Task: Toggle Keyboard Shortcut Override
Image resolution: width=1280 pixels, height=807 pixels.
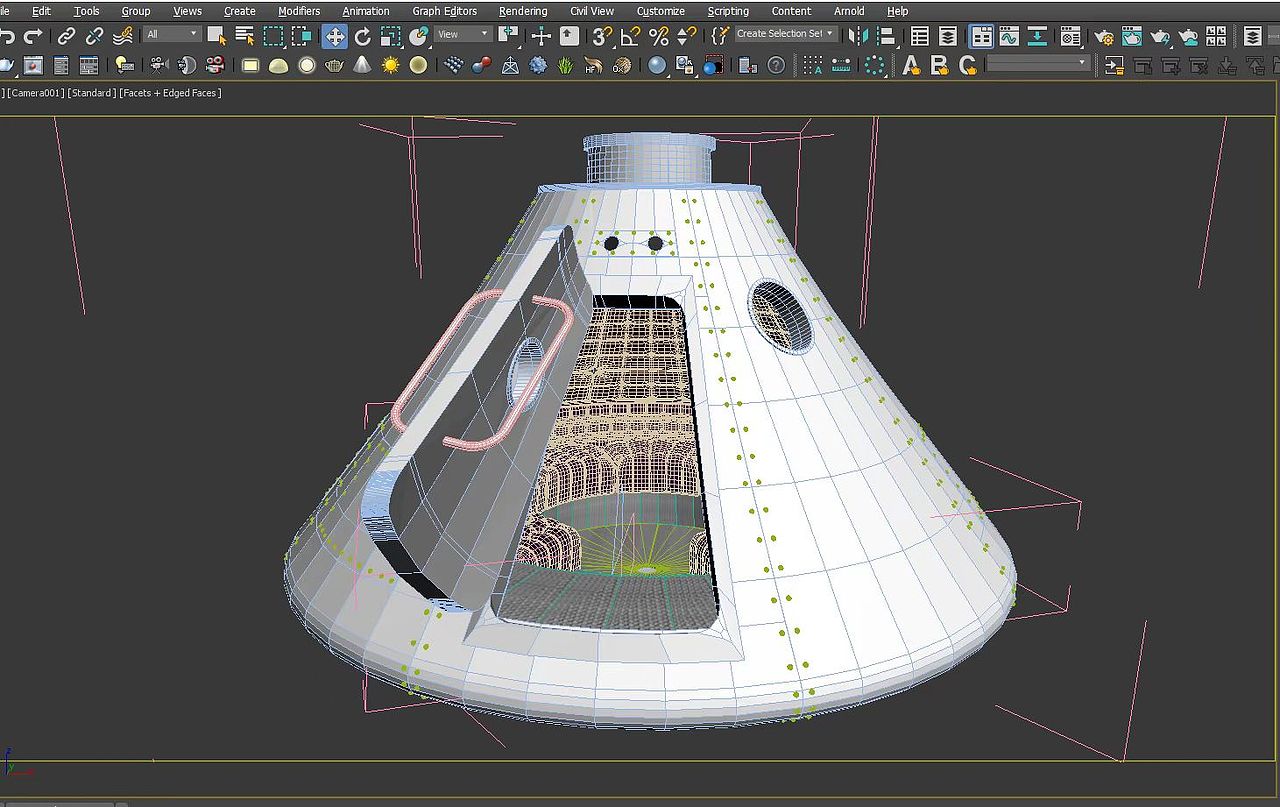Action: point(569,37)
